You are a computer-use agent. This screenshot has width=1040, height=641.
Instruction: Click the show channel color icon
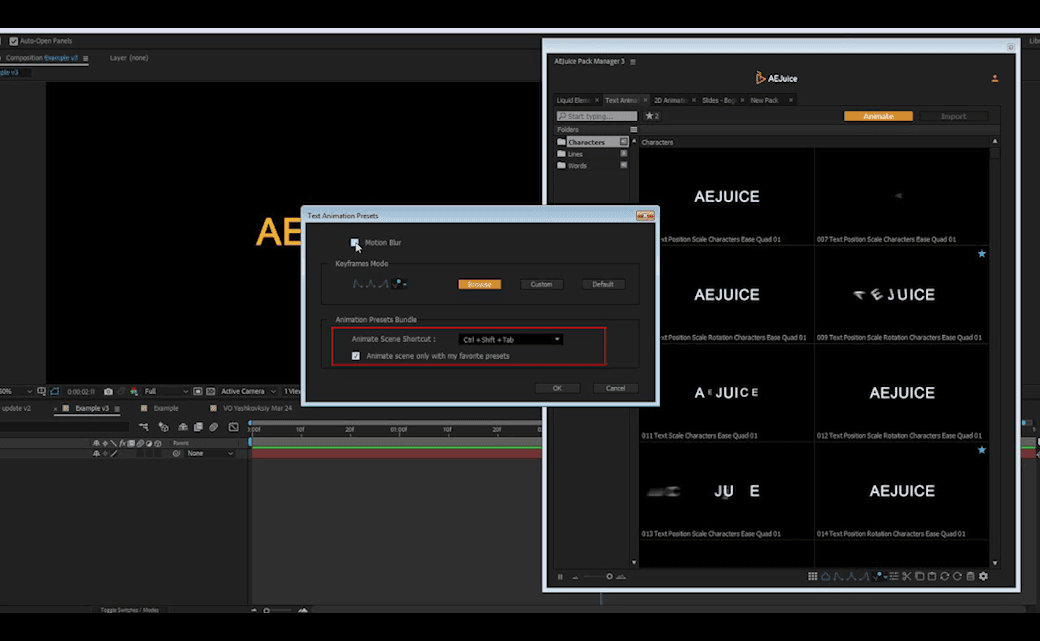coord(134,392)
